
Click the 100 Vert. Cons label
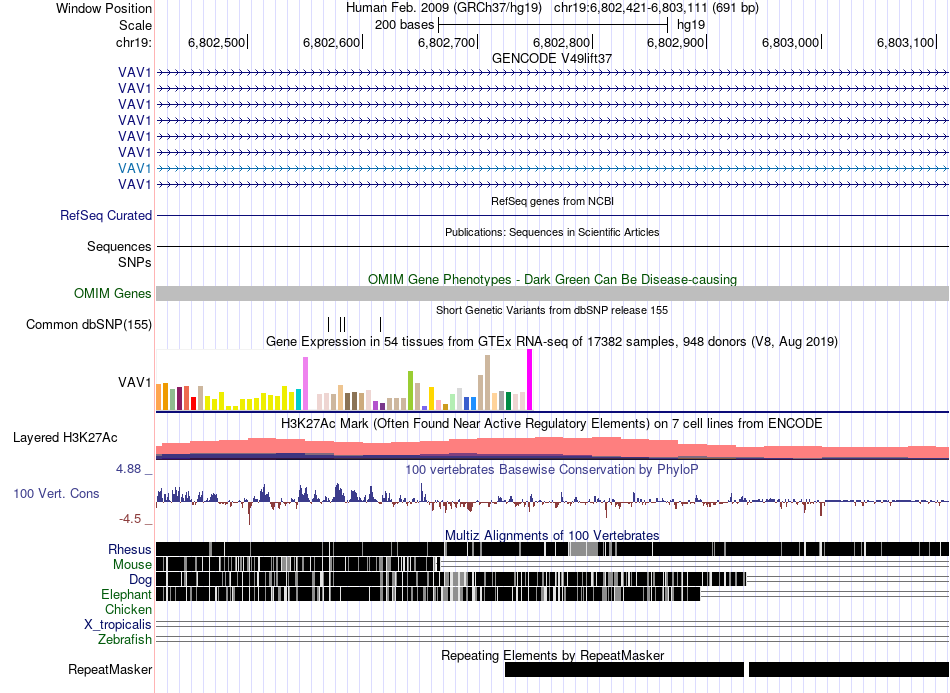(x=56, y=494)
